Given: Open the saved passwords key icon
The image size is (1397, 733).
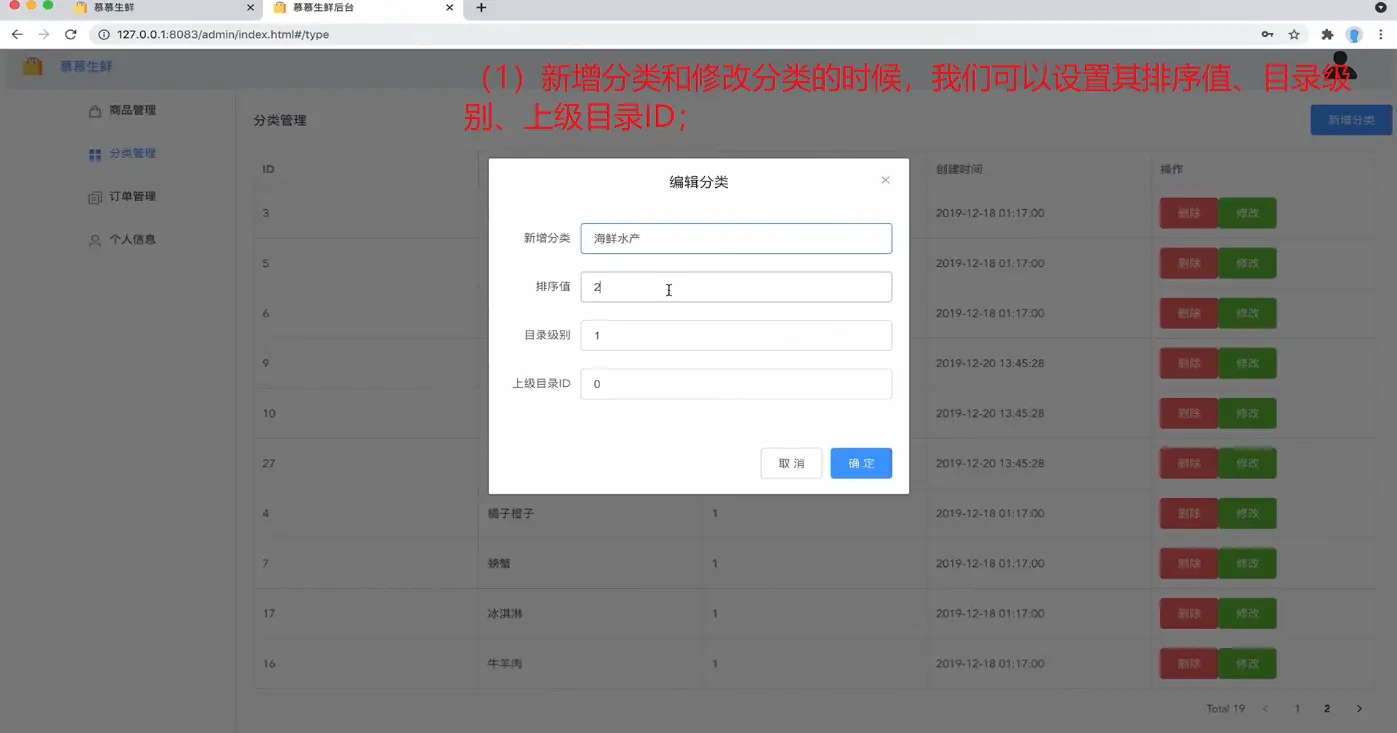Looking at the screenshot, I should click(1267, 34).
